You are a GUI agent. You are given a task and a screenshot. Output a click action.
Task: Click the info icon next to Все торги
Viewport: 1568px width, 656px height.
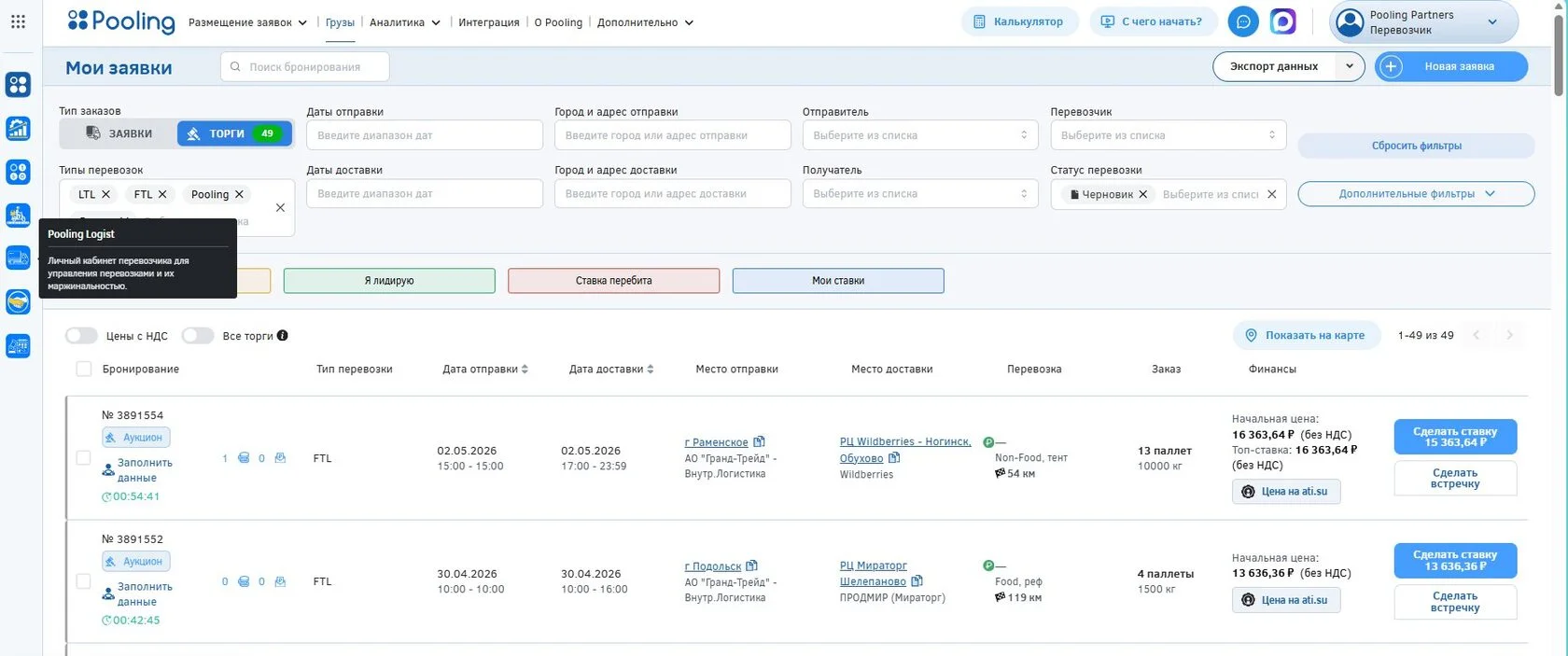pyautogui.click(x=283, y=336)
